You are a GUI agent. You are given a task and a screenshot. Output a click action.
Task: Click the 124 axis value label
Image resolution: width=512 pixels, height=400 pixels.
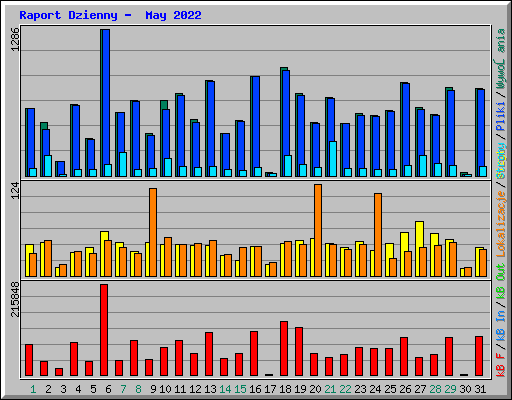(15, 190)
